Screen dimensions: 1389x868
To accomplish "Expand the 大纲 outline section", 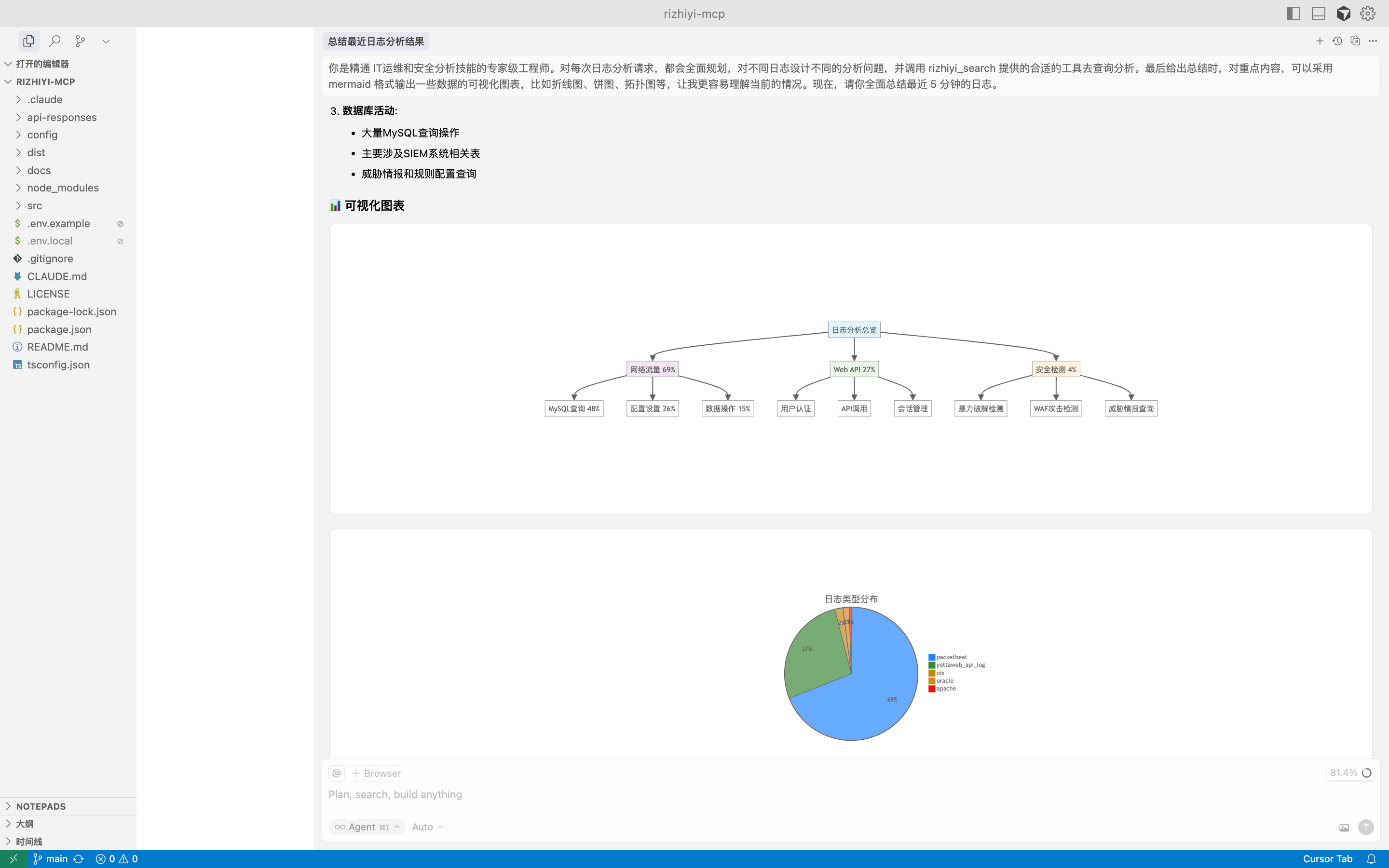I will point(68,824).
